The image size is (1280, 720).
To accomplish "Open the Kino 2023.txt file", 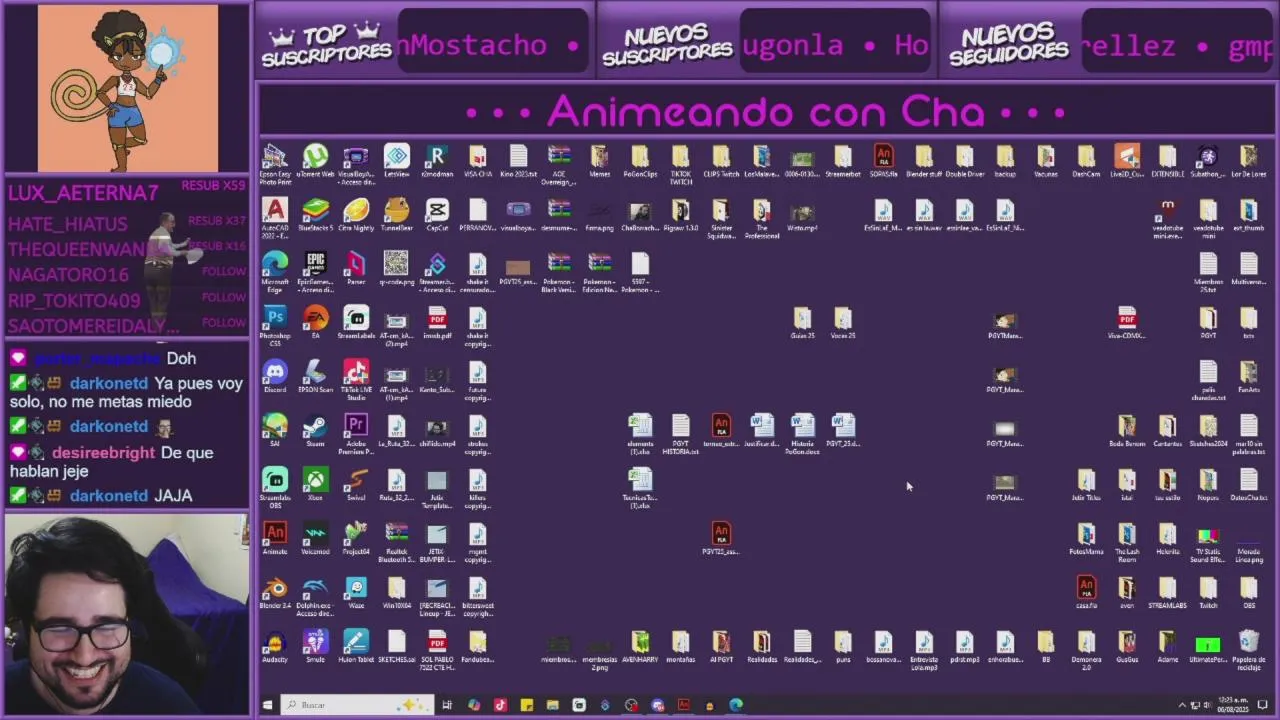I will [x=518, y=162].
